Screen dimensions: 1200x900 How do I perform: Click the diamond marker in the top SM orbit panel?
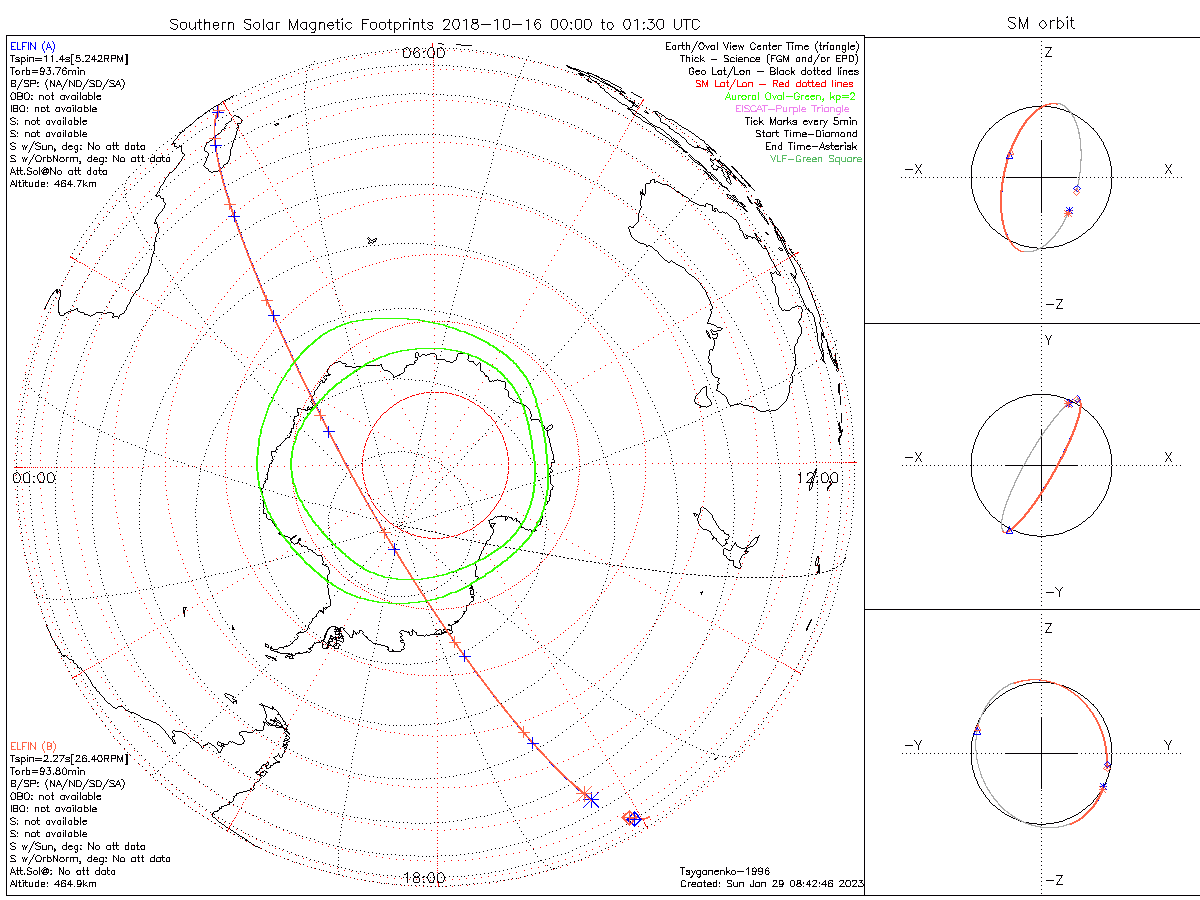coord(1077,189)
